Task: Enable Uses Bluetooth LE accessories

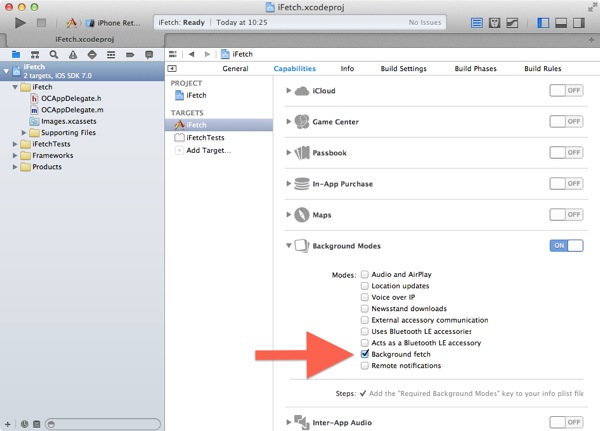Action: (365, 331)
